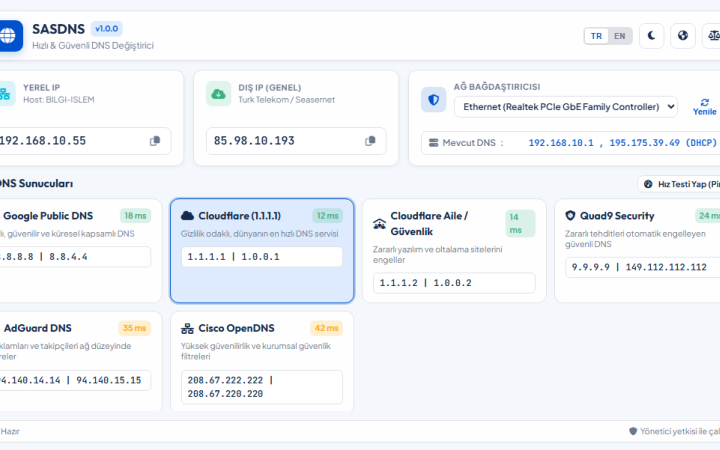Viewport: 720px width, 450px height.
Task: Switch language to TR
Action: tap(596, 36)
